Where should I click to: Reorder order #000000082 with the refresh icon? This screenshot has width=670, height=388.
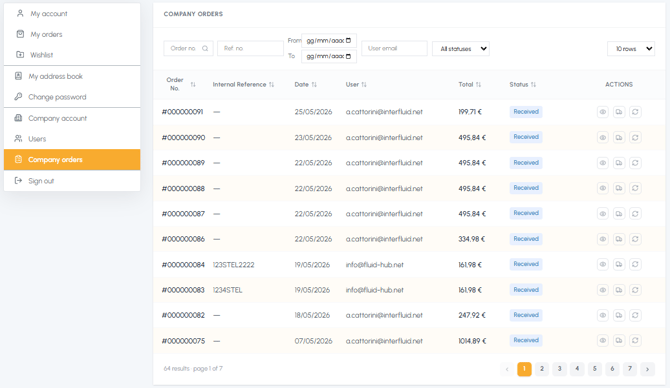pyautogui.click(x=635, y=315)
